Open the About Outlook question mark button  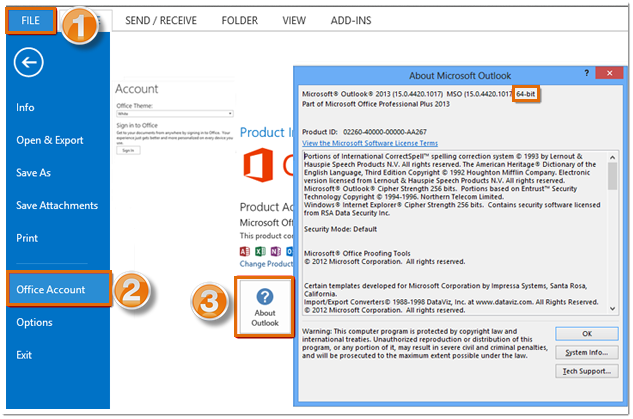[x=264, y=307]
